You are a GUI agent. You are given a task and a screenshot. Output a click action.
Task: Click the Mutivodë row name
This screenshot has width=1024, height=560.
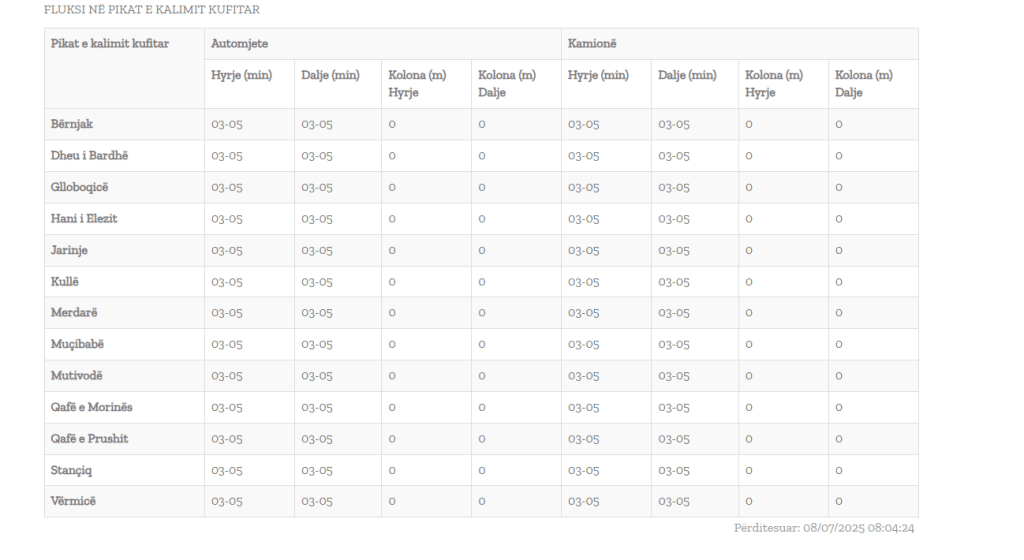click(x=76, y=376)
